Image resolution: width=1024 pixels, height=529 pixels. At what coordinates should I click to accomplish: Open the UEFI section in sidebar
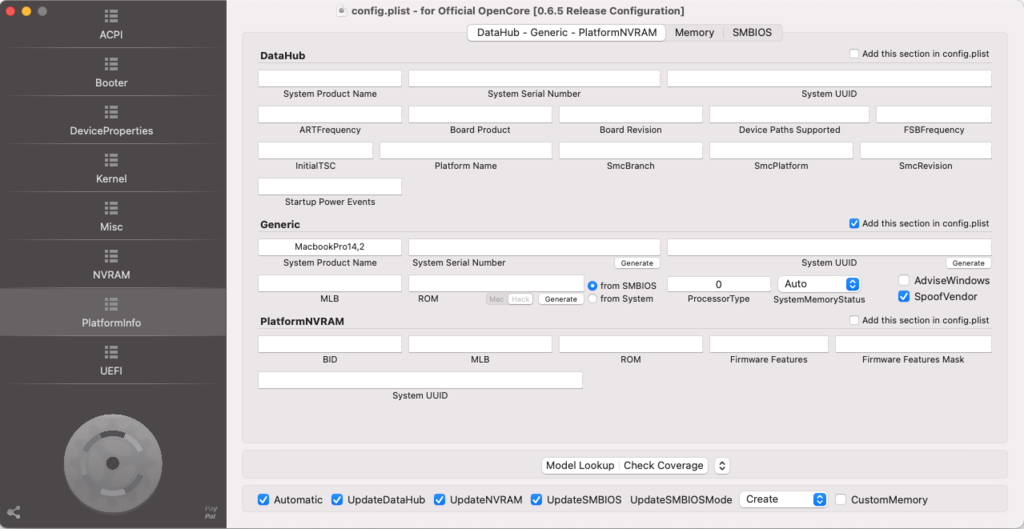(111, 361)
